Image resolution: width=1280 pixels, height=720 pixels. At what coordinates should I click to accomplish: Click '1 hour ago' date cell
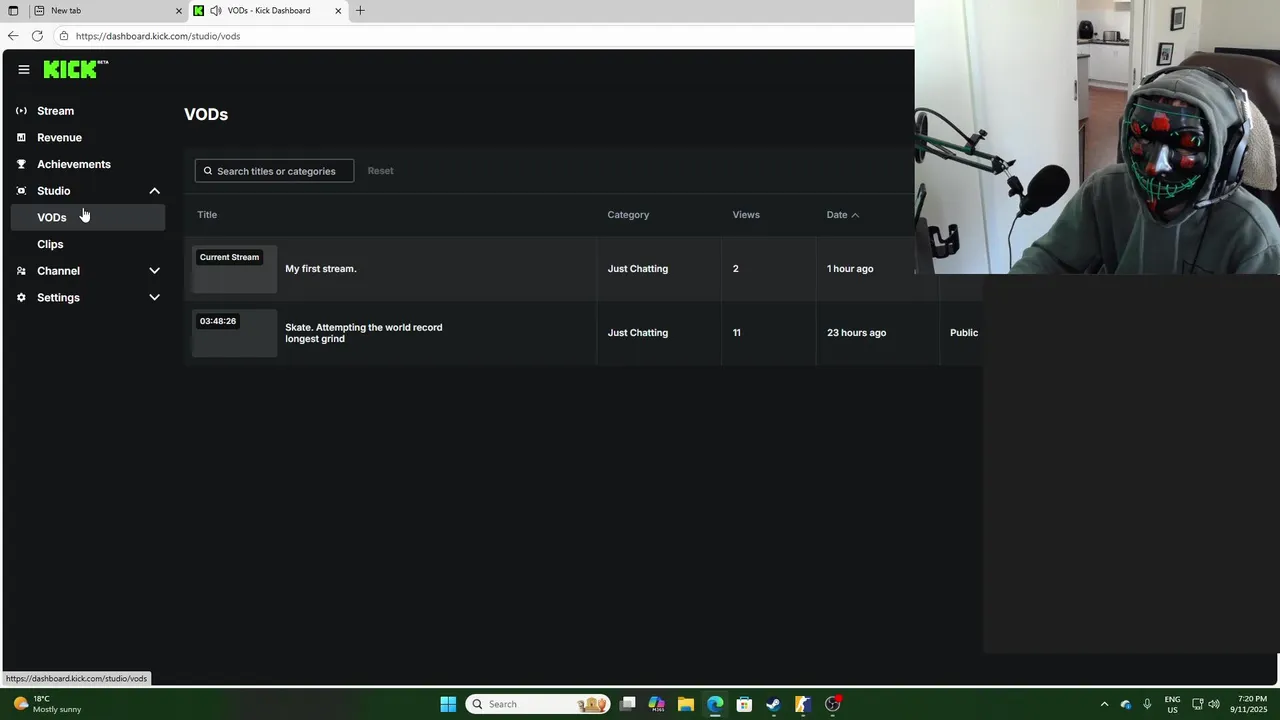click(850, 269)
